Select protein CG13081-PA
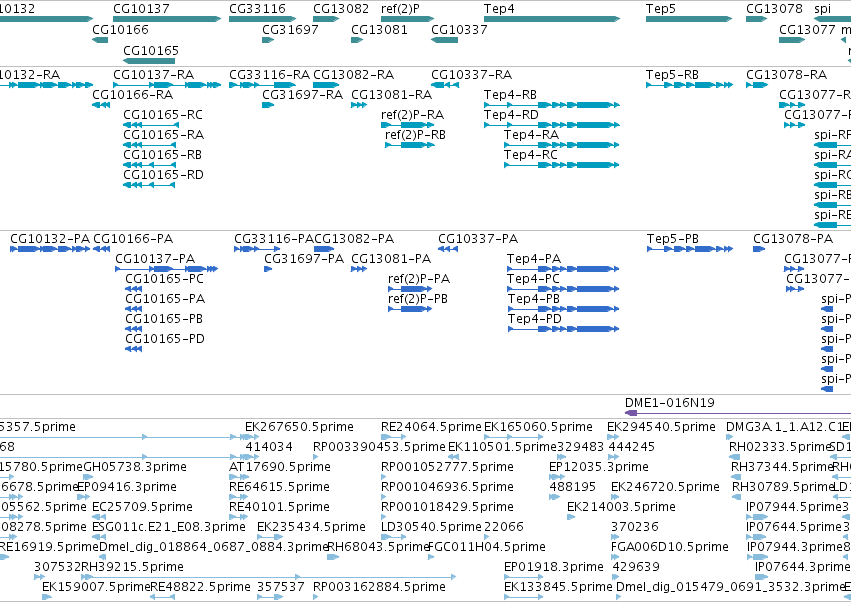 (391, 259)
